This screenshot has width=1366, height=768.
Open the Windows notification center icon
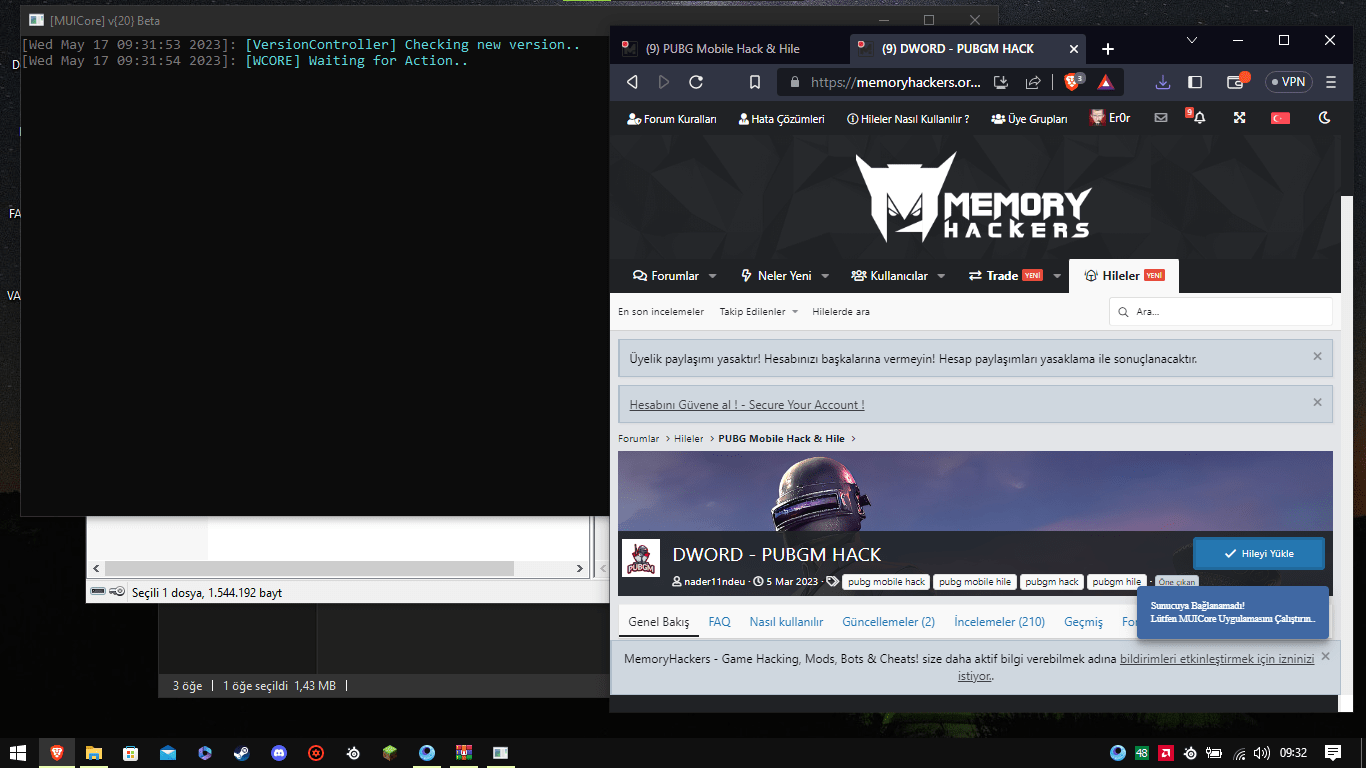click(x=1333, y=753)
